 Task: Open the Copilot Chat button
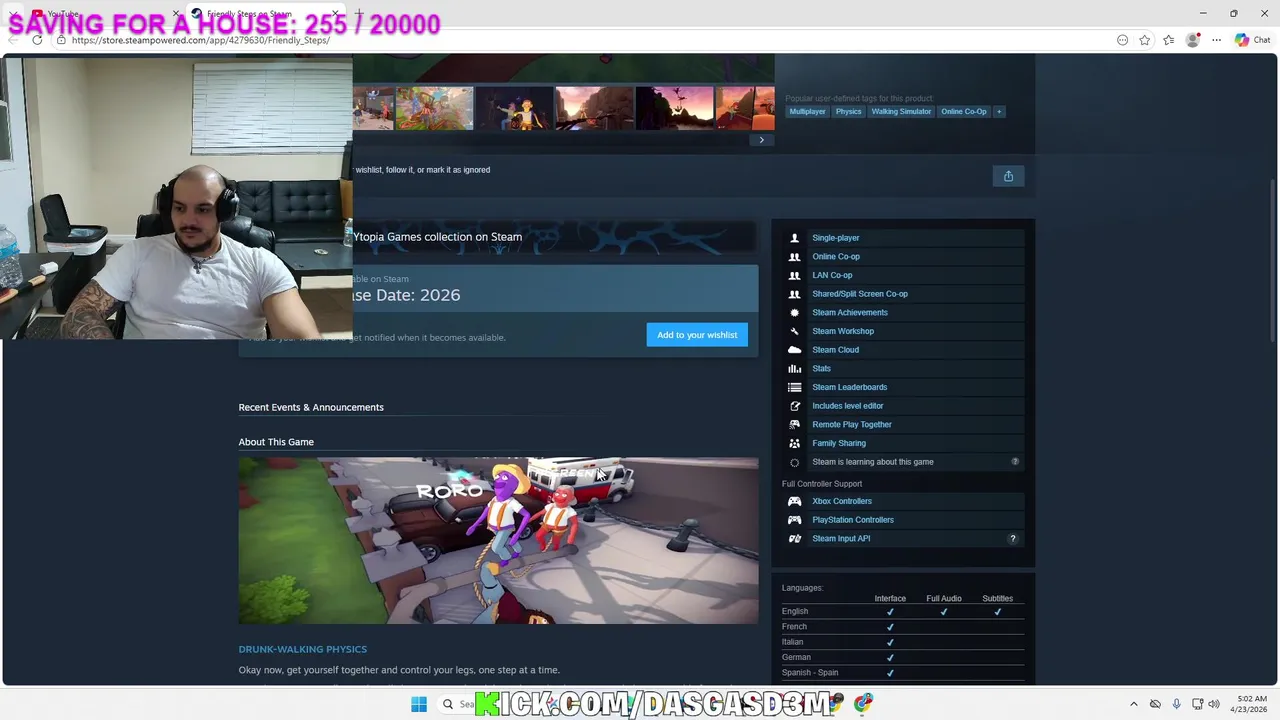click(x=1252, y=40)
